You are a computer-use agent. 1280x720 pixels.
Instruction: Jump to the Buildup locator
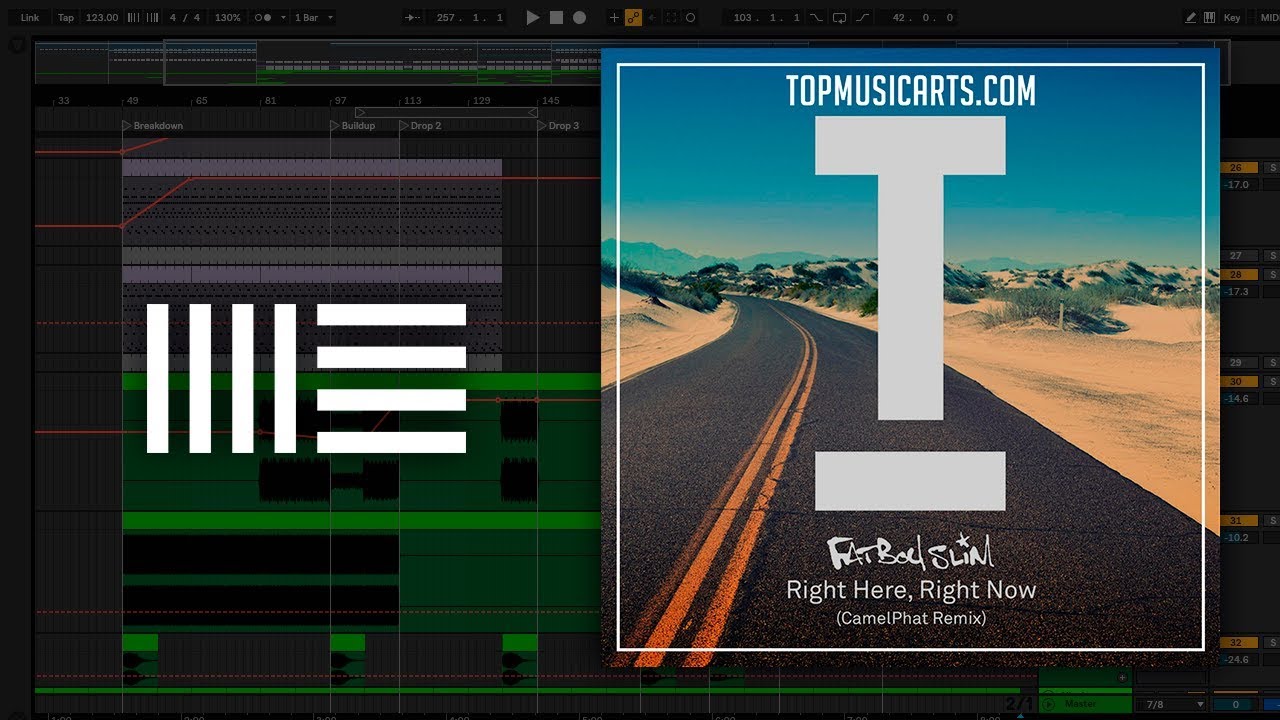(x=353, y=126)
